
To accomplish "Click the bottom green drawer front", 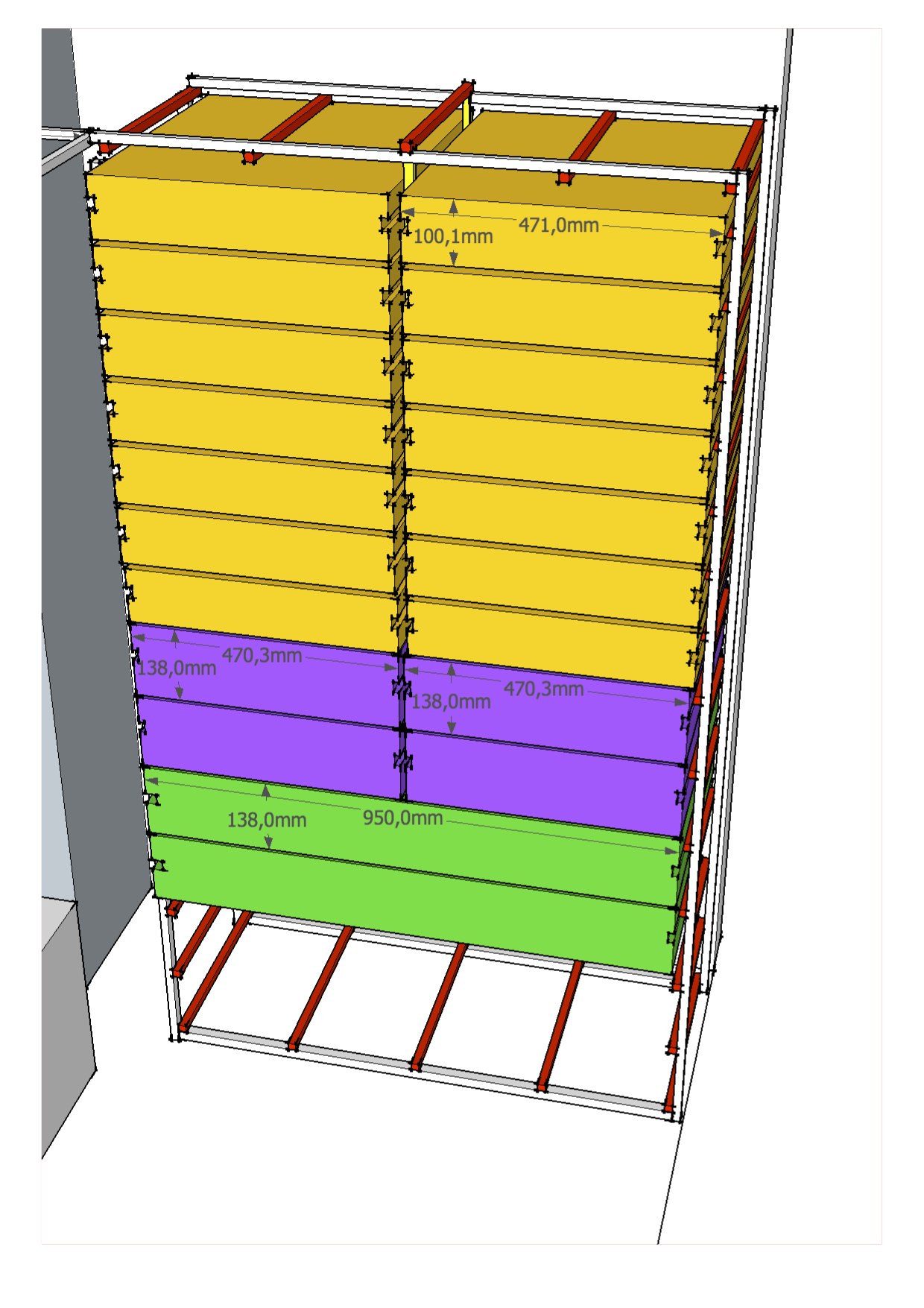I will pos(410,909).
